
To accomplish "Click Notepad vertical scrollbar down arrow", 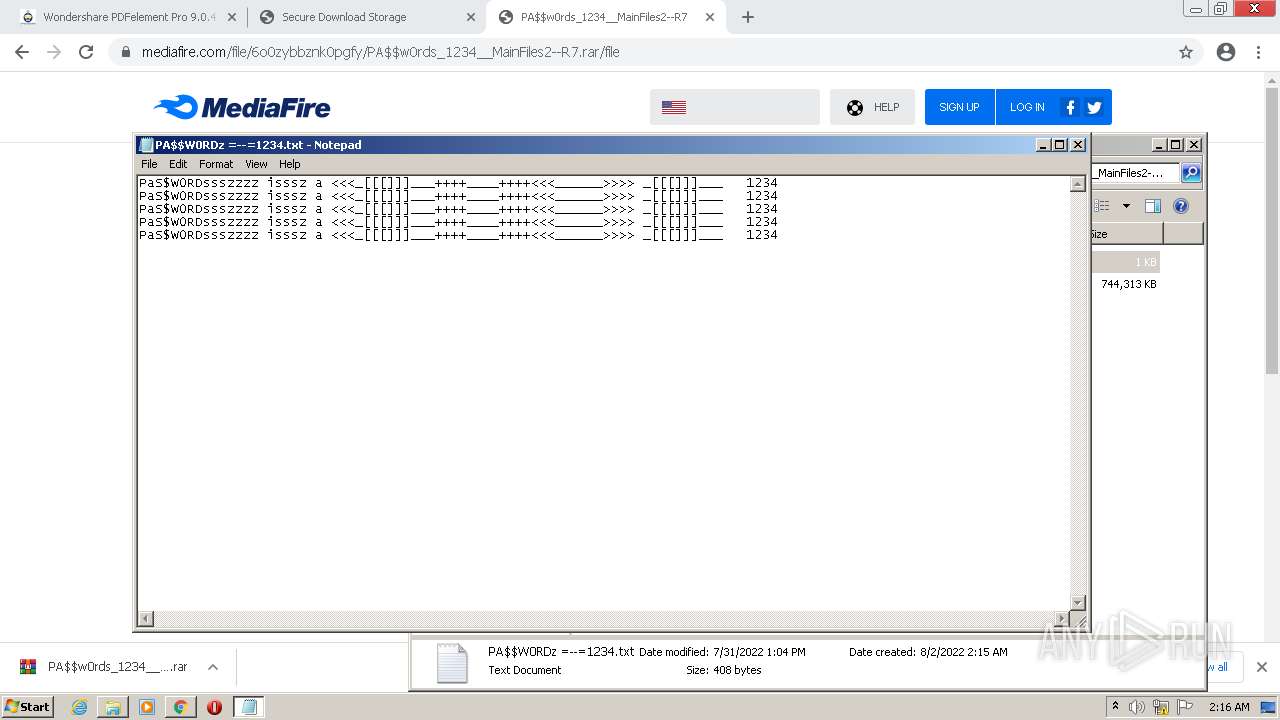I will click(x=1078, y=603).
